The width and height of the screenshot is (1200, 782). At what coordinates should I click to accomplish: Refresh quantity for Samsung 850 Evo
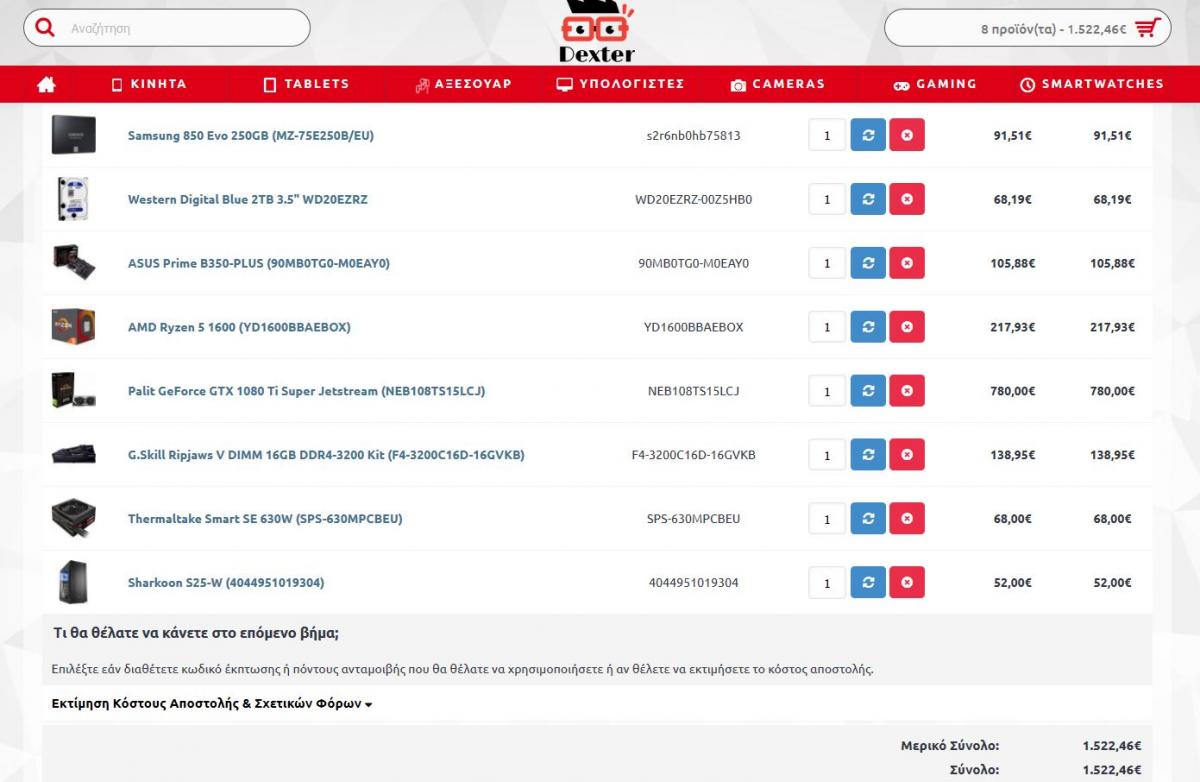click(x=868, y=135)
